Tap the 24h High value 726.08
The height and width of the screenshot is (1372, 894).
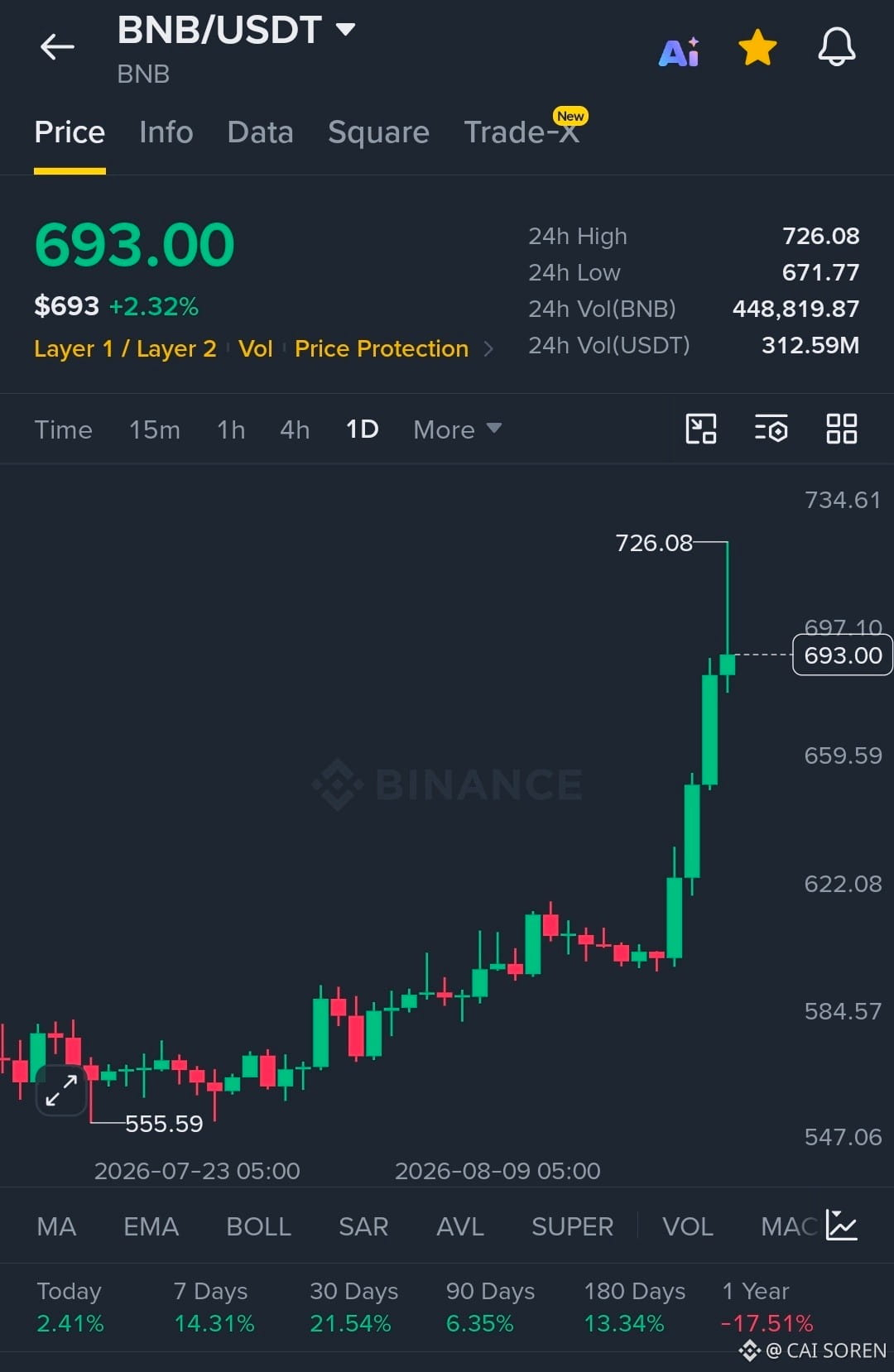coord(820,236)
